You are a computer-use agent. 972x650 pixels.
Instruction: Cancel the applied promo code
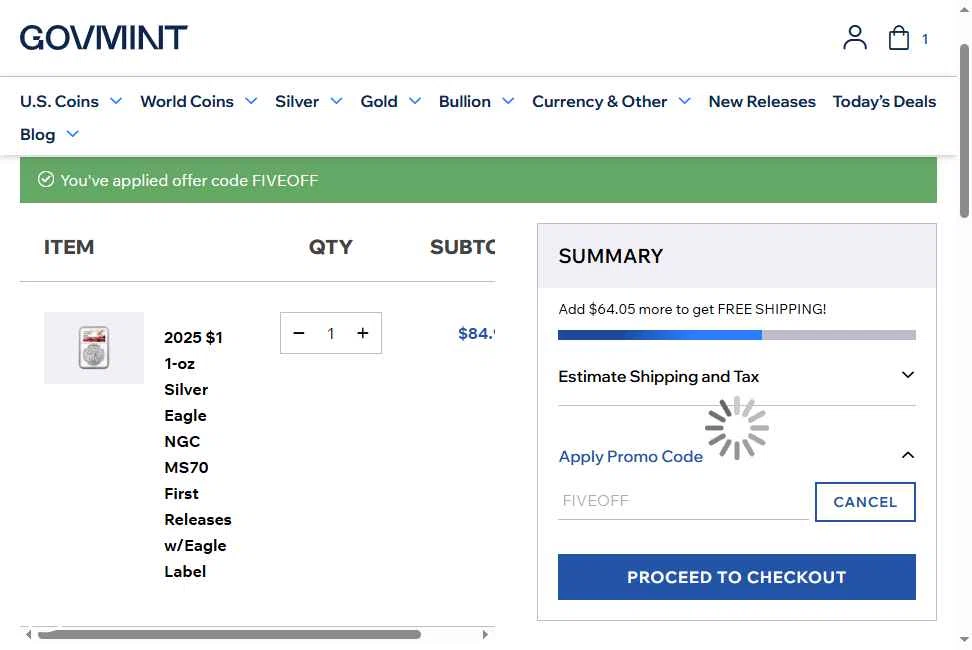pyautogui.click(x=865, y=502)
